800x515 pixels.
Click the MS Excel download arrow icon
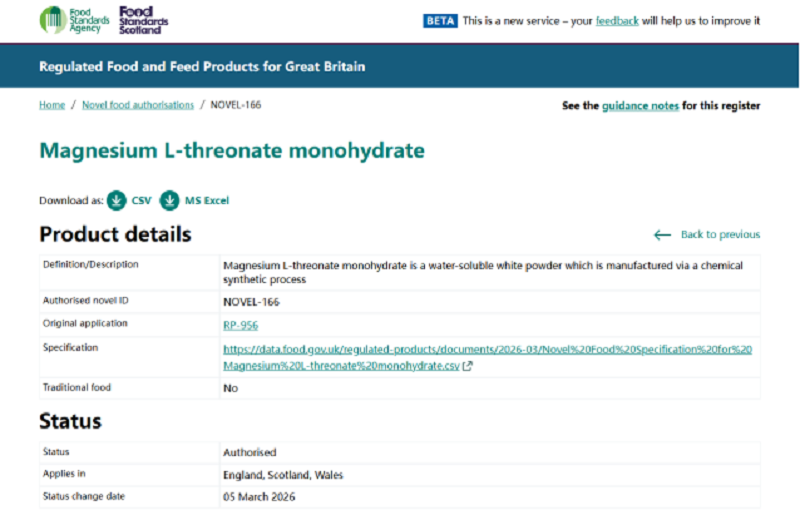coord(169,200)
